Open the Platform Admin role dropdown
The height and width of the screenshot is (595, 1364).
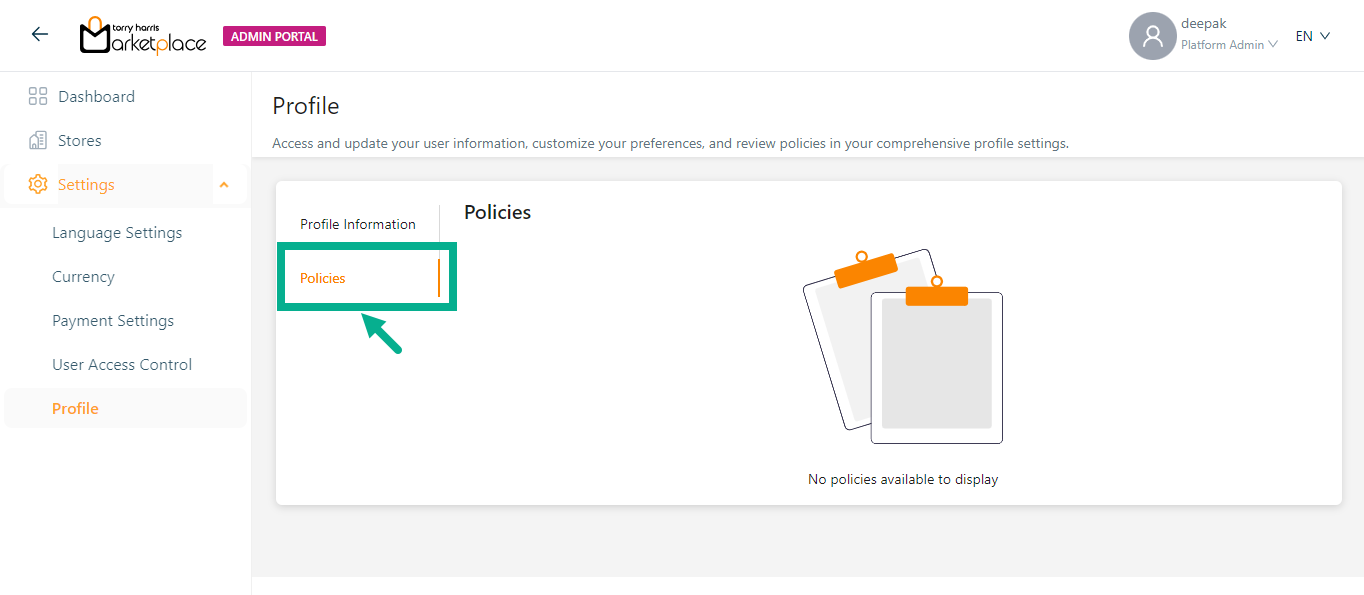pyautogui.click(x=1229, y=45)
